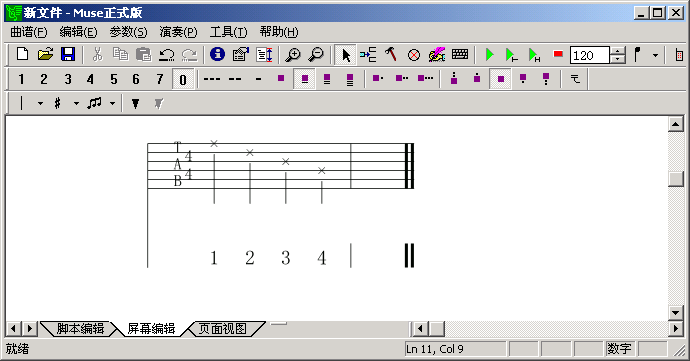Image resolution: width=690 pixels, height=361 pixels.
Task: Select note number 2
Action: pos(44,79)
